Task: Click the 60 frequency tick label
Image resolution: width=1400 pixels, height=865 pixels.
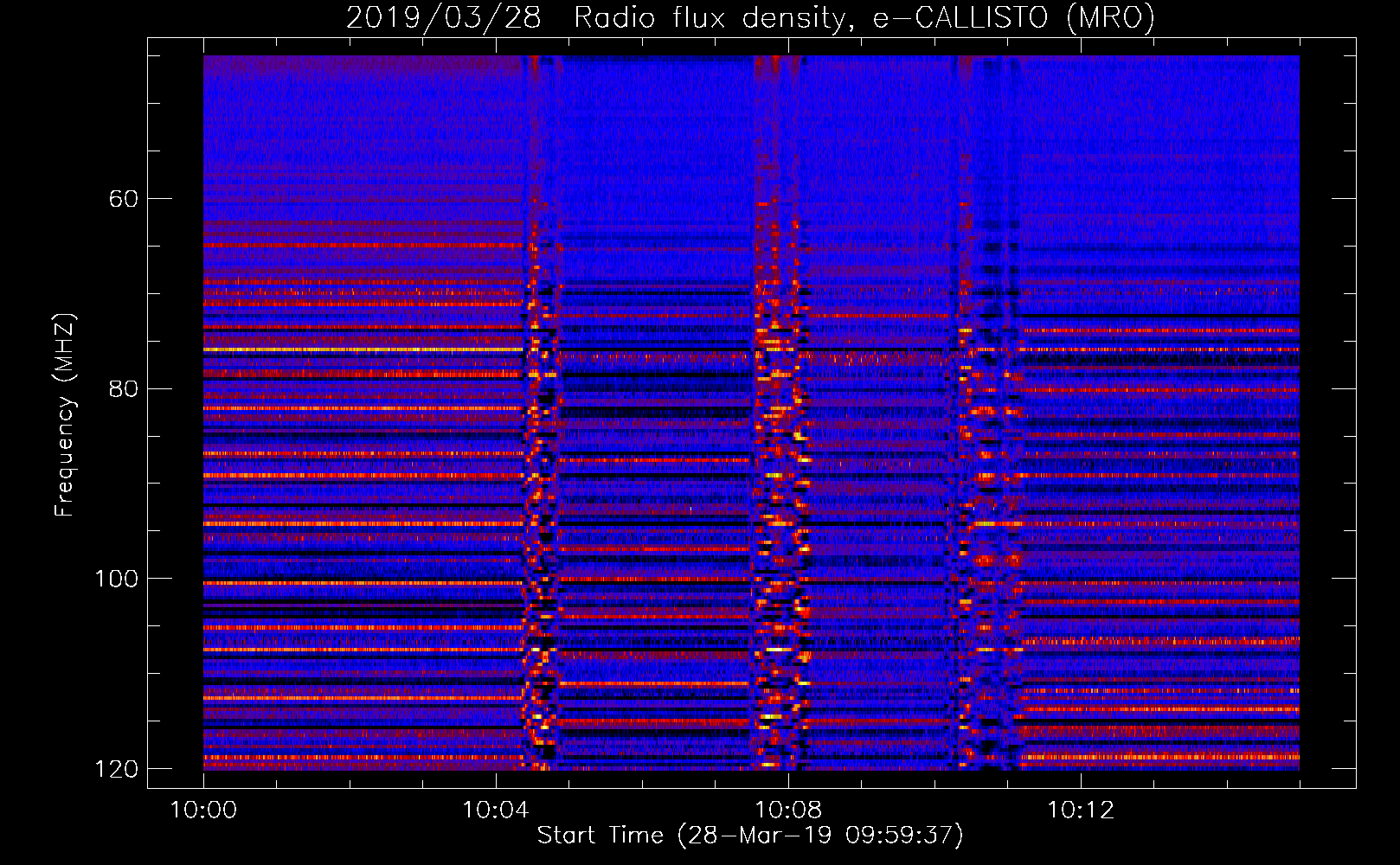Action: pyautogui.click(x=123, y=199)
